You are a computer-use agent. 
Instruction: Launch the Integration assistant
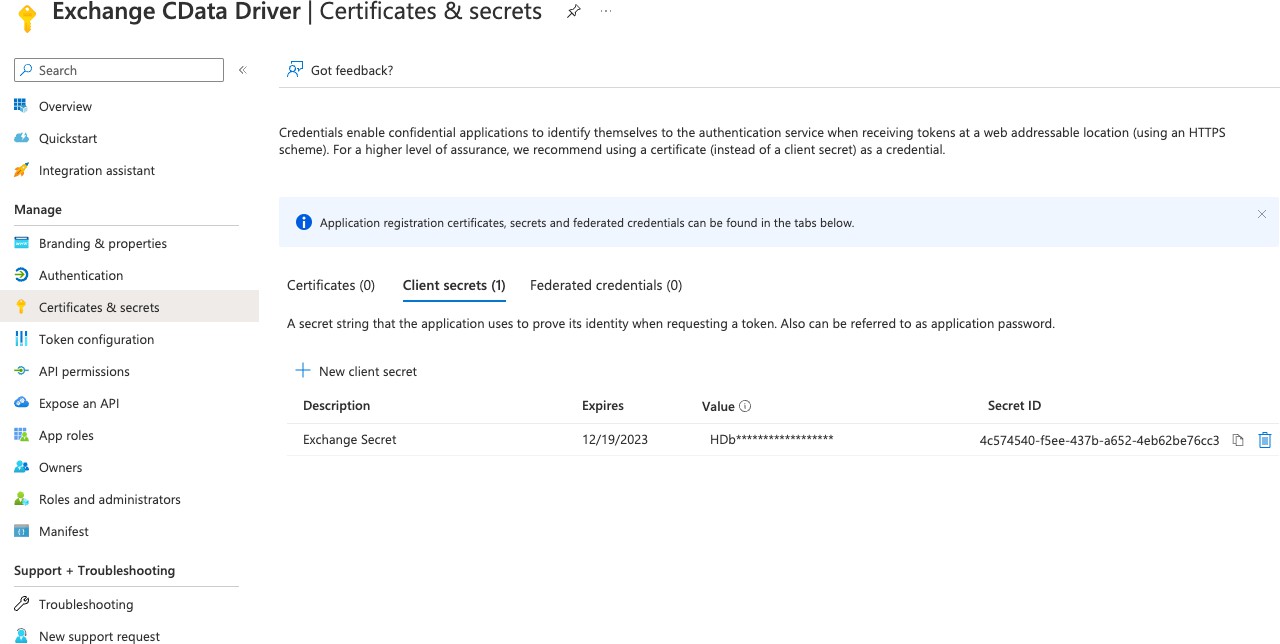(96, 170)
